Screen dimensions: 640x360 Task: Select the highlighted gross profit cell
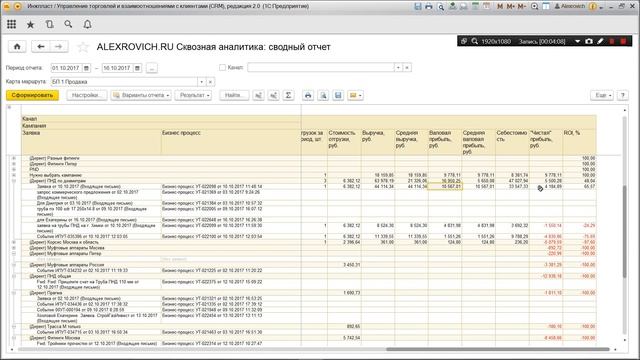(445, 187)
